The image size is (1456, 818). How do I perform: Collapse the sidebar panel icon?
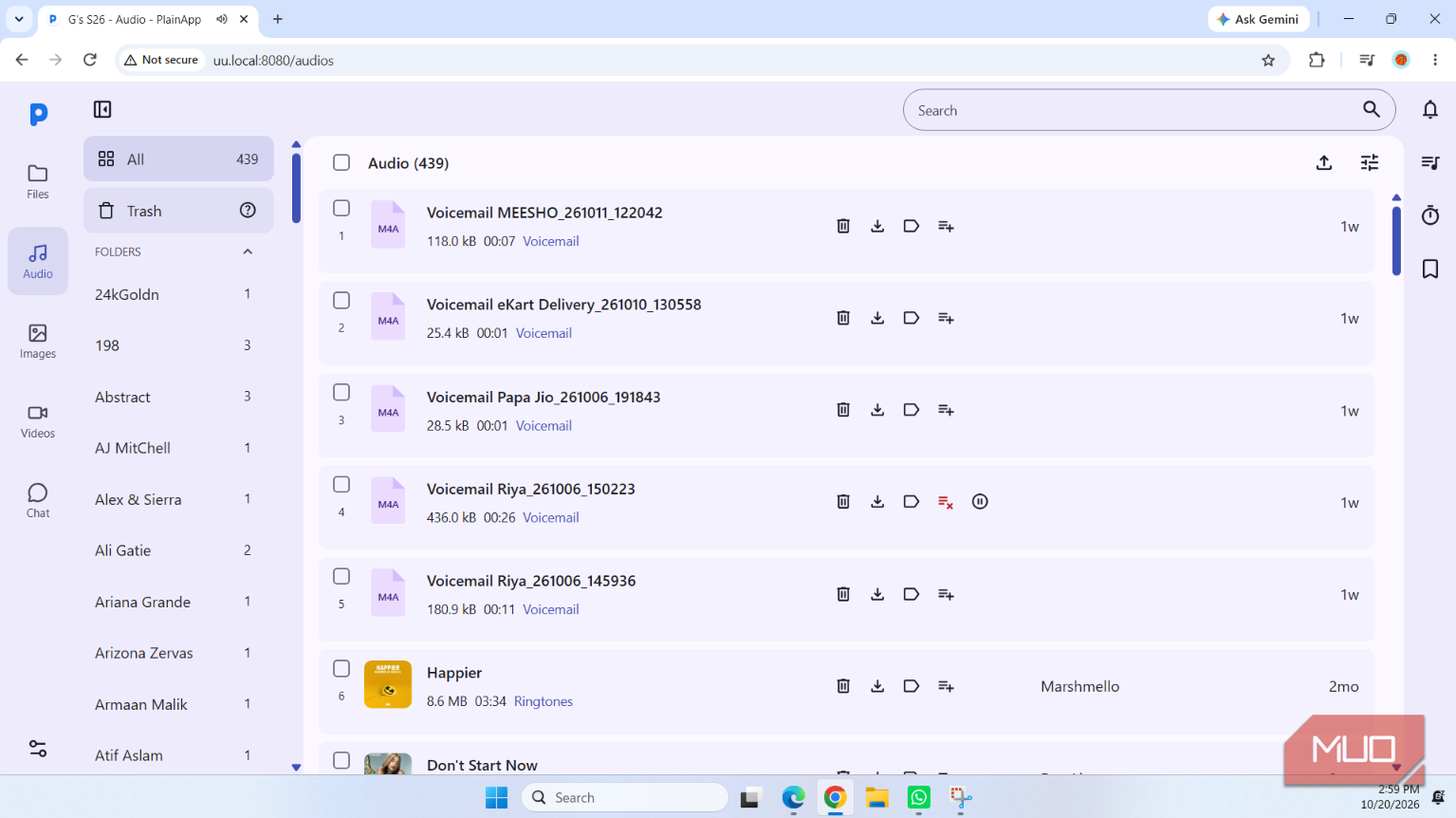click(102, 109)
